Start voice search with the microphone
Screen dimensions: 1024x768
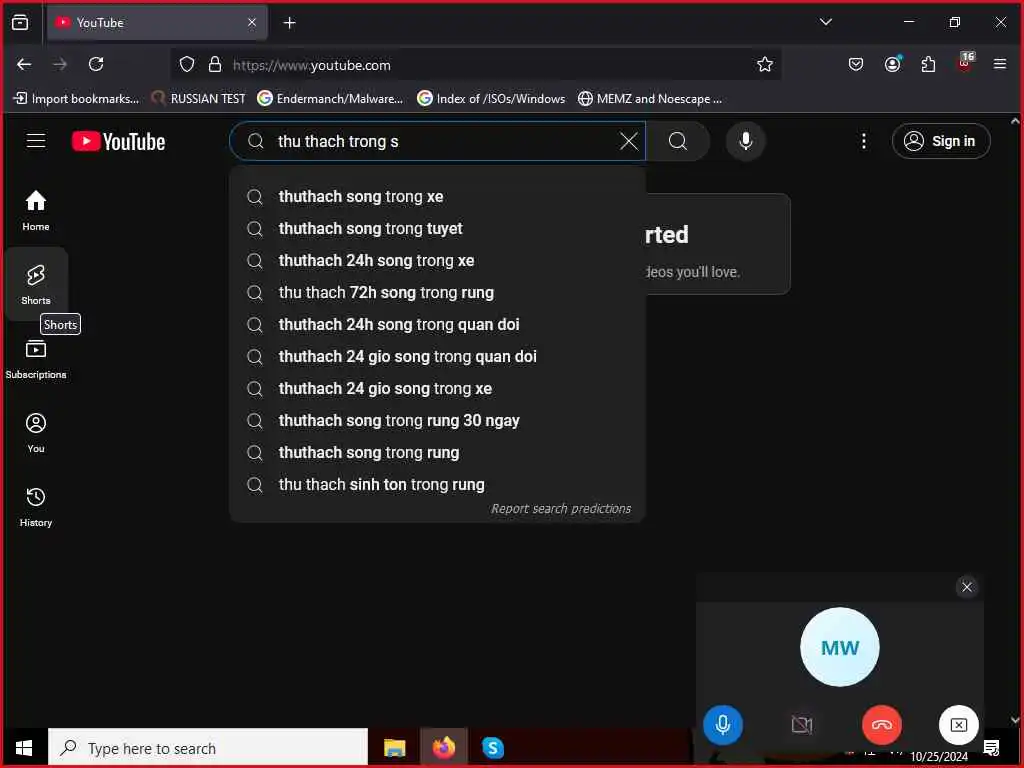pyautogui.click(x=745, y=141)
